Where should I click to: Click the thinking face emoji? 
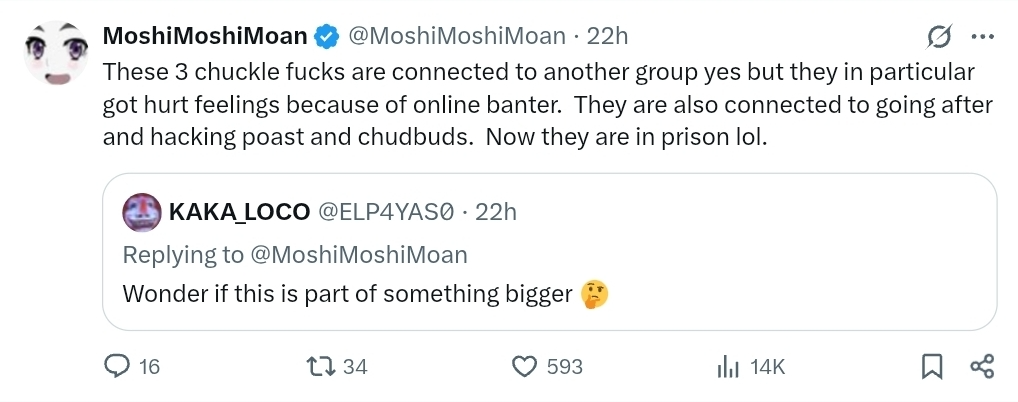coord(595,294)
